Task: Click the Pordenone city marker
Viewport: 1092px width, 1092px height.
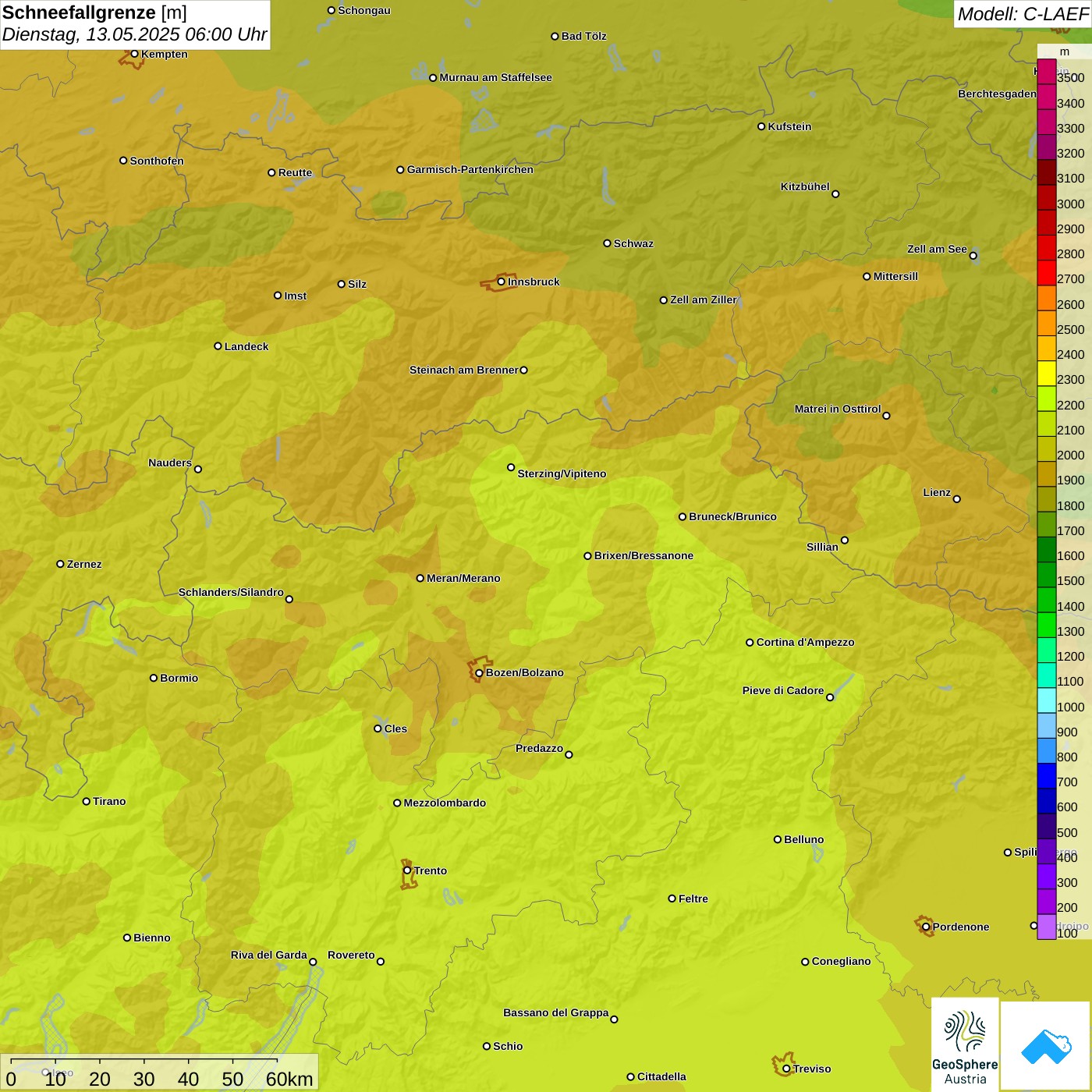Action: [926, 927]
